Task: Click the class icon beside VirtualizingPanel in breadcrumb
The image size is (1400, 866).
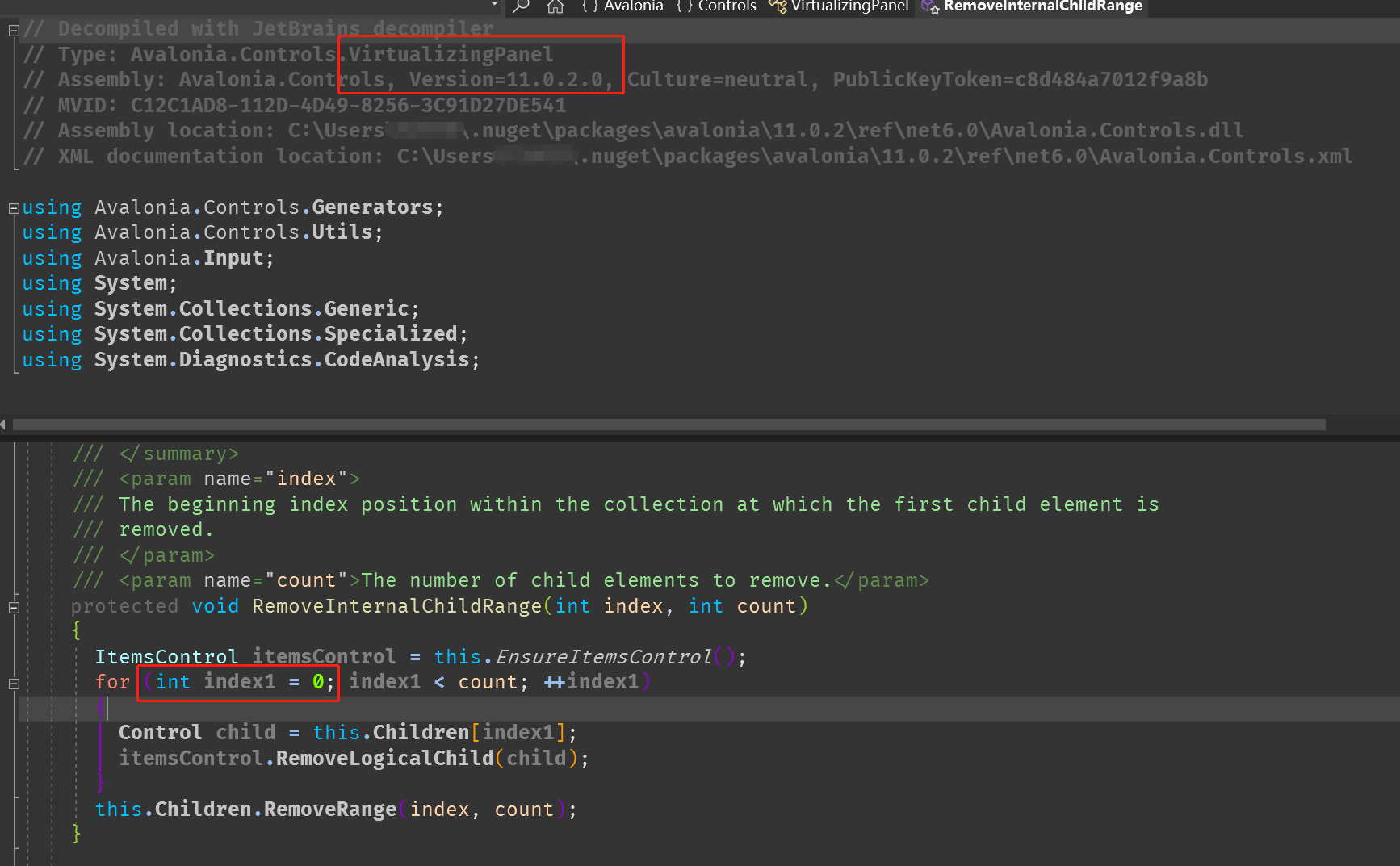Action: (x=778, y=6)
